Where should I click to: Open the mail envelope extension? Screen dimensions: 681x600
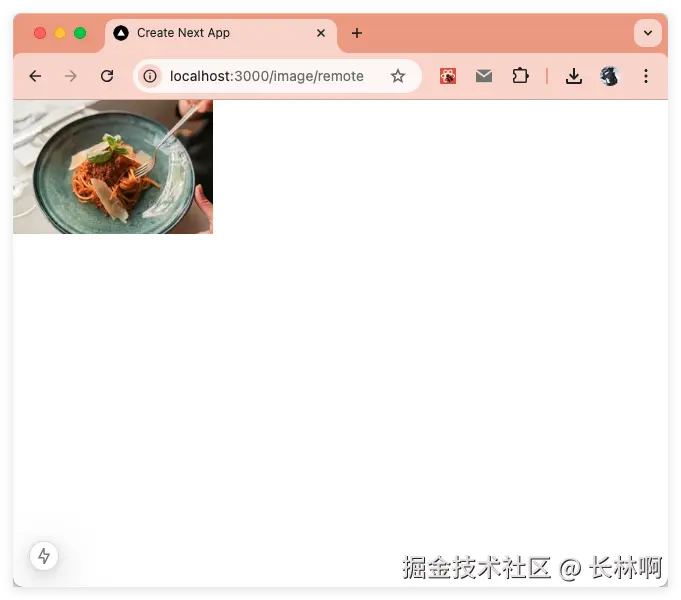pos(484,76)
